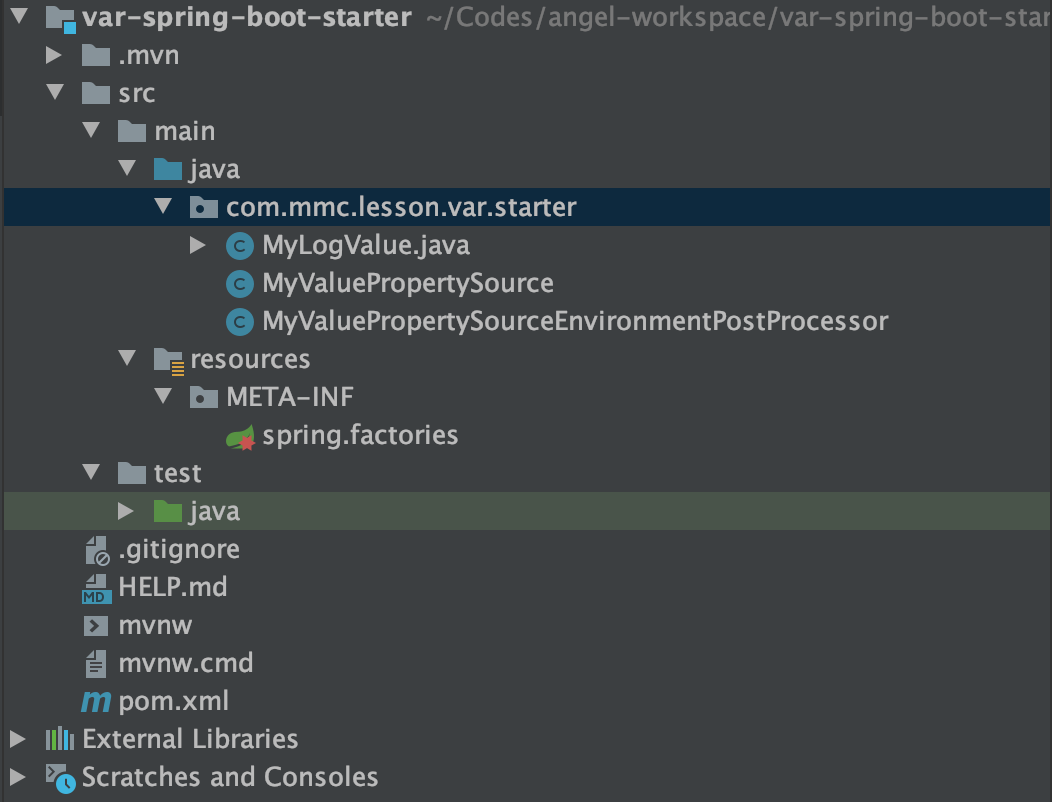Open the pom.xml file
This screenshot has width=1052, height=802.
(x=174, y=701)
